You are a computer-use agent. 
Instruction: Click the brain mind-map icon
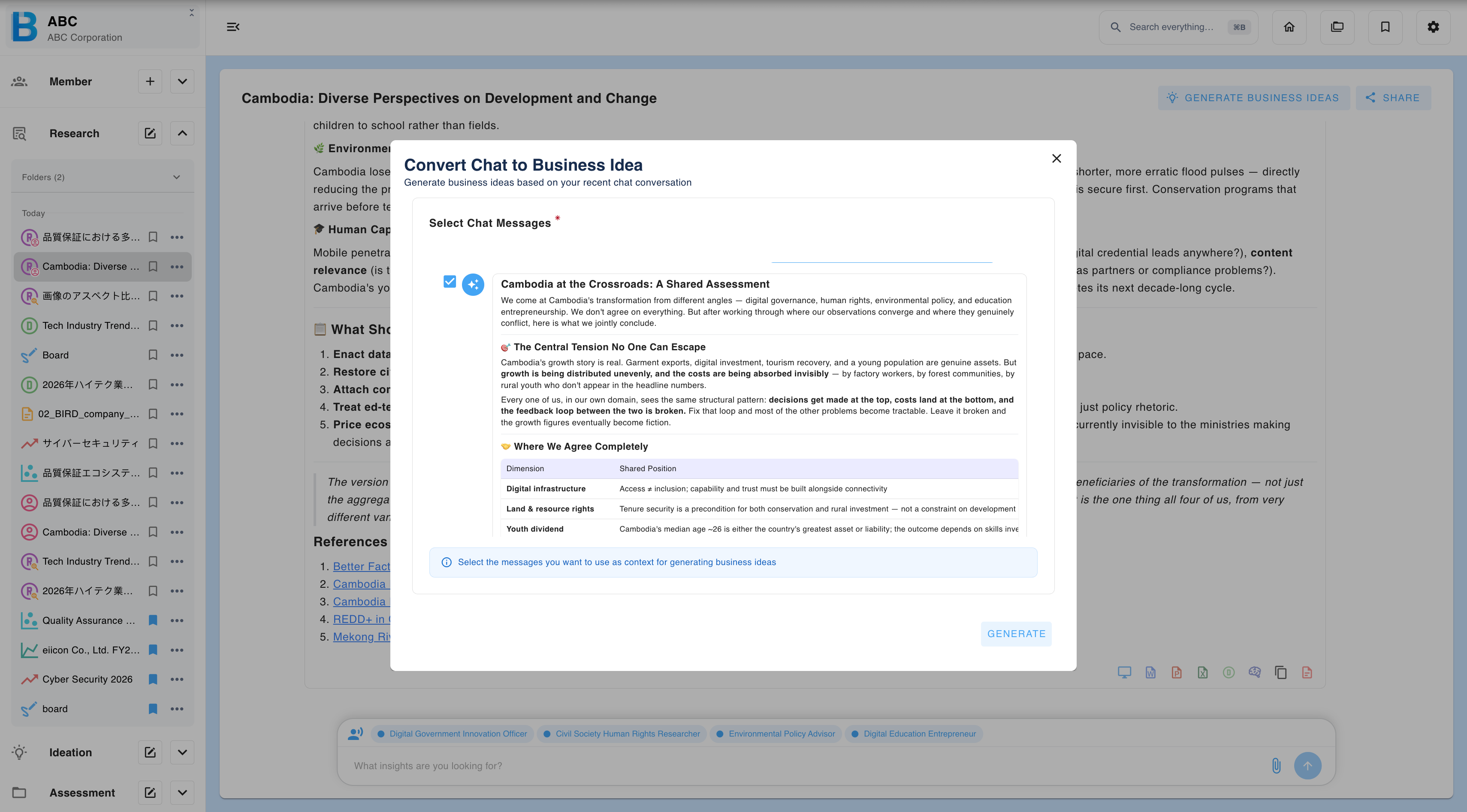[x=1255, y=673]
